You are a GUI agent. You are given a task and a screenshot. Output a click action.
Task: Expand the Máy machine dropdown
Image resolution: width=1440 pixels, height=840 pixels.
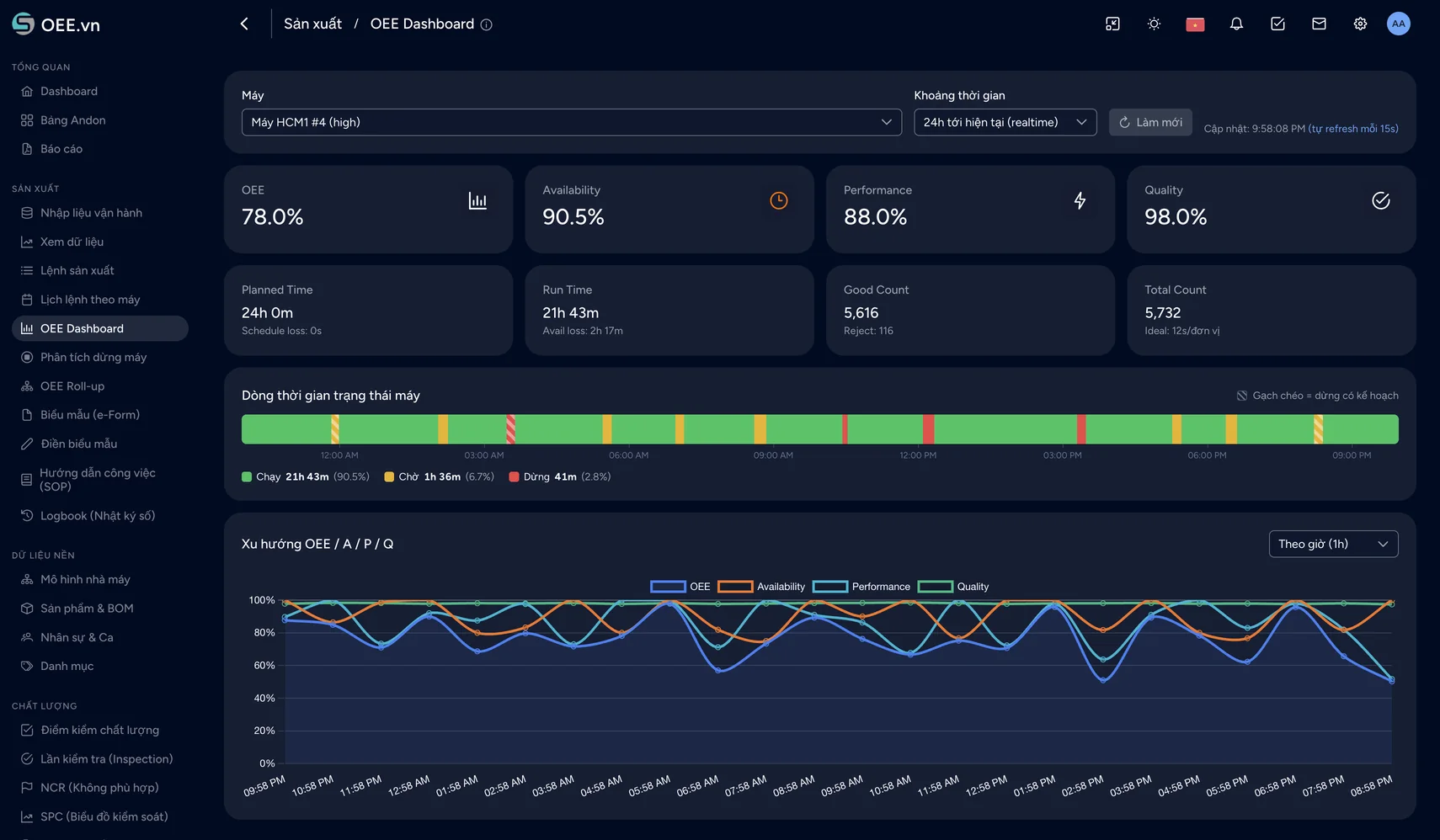pos(572,122)
